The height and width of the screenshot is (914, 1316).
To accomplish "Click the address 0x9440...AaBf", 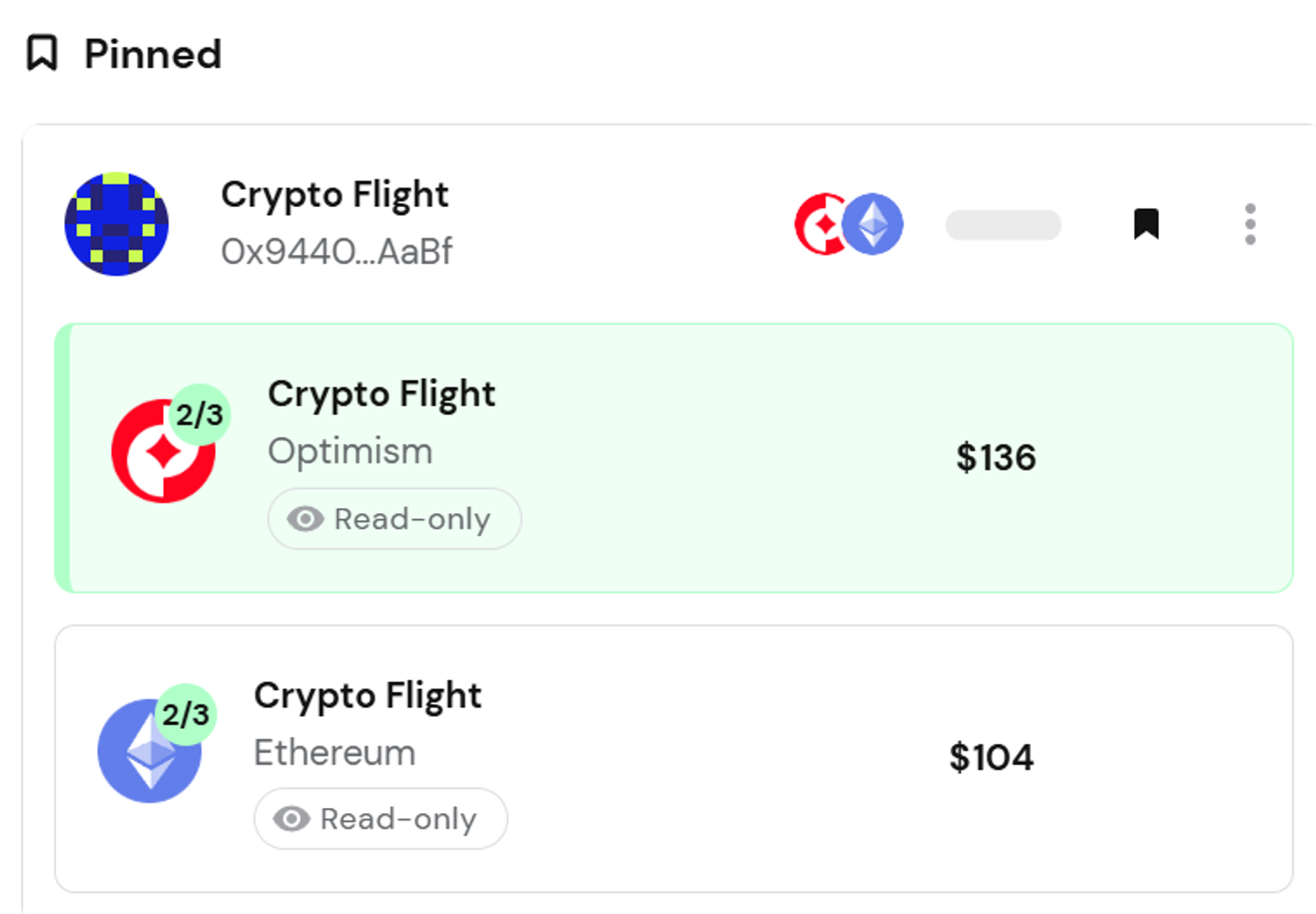I will (x=337, y=252).
